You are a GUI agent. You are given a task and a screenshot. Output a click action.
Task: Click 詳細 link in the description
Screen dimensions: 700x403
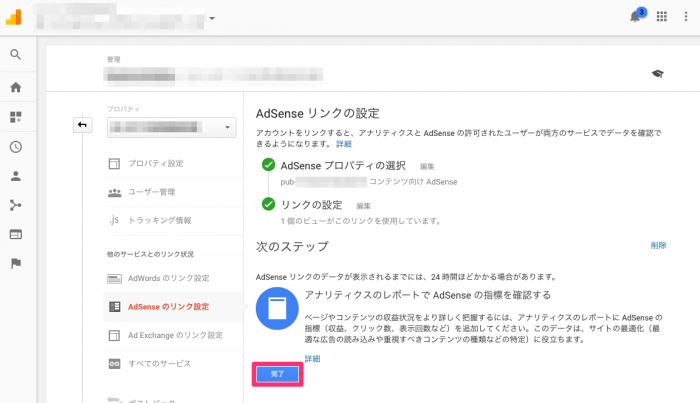[344, 144]
